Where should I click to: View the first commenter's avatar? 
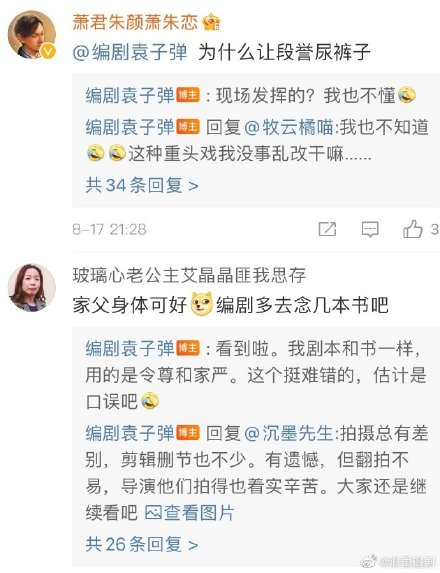(x=31, y=35)
